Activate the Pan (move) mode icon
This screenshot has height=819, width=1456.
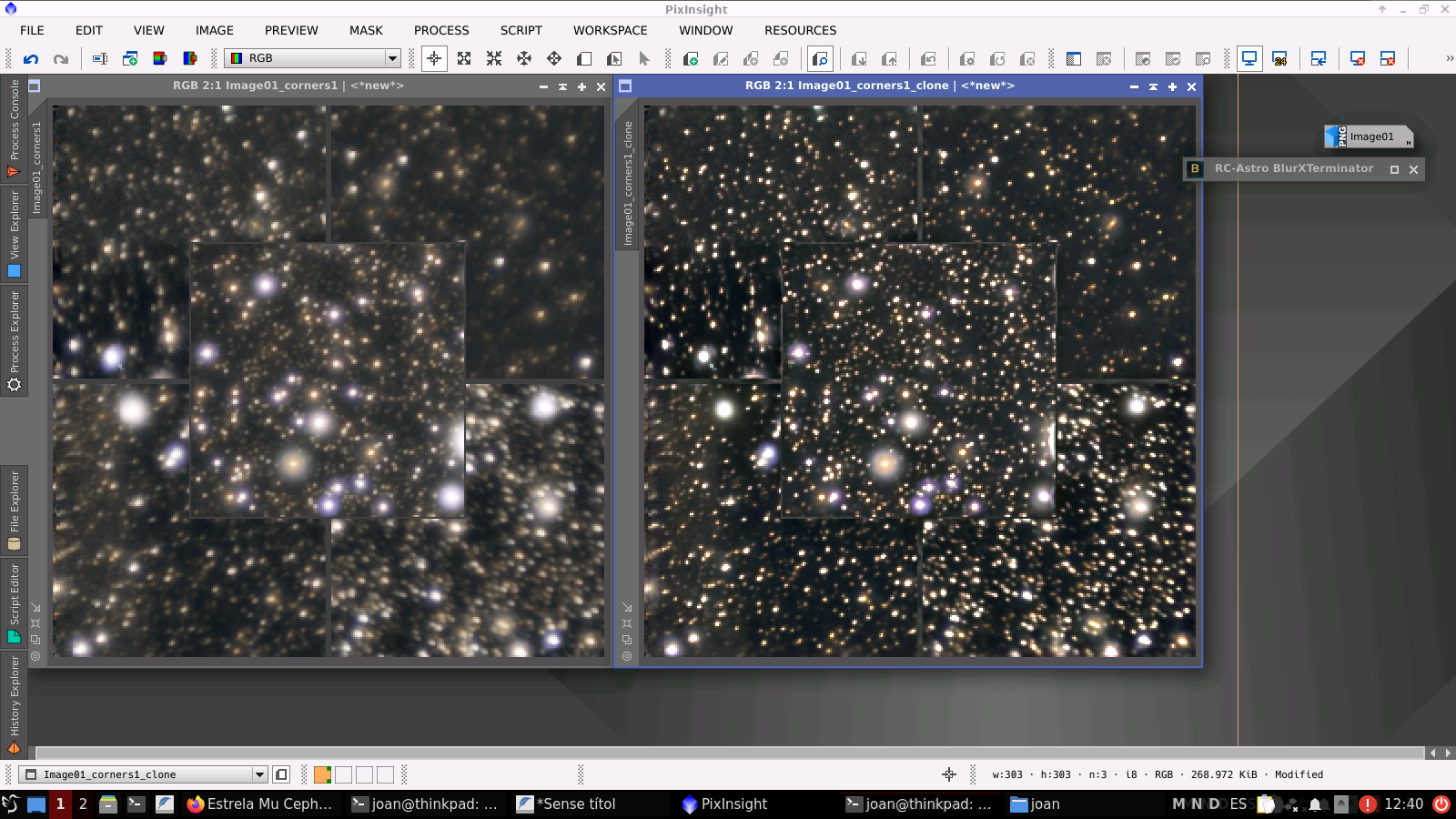tap(524, 59)
